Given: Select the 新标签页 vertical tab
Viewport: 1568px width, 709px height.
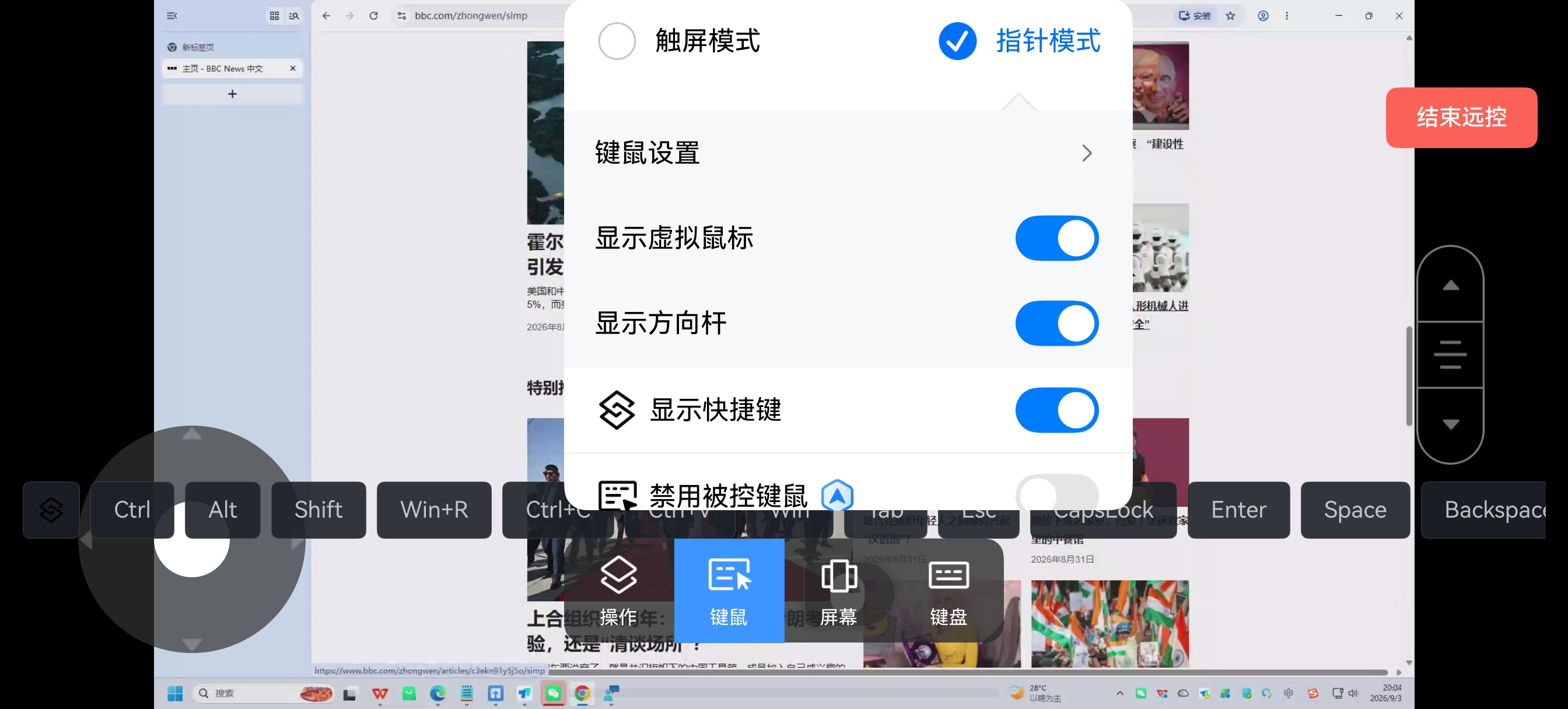Looking at the screenshot, I should [232, 47].
